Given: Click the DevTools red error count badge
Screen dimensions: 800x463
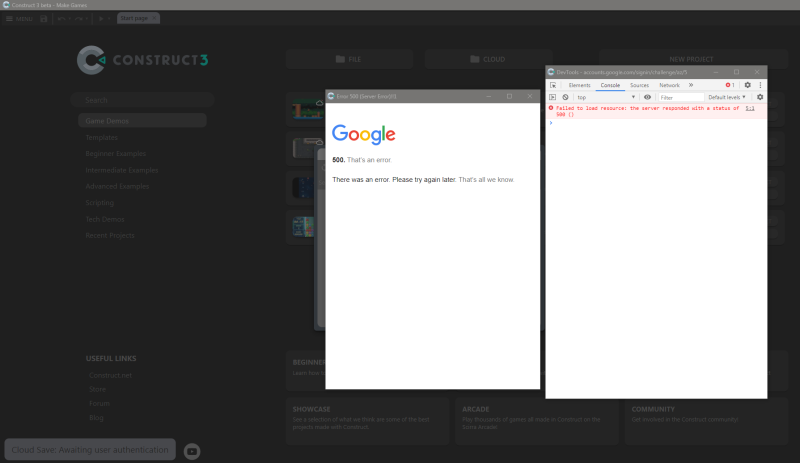Looking at the screenshot, I should [x=730, y=85].
